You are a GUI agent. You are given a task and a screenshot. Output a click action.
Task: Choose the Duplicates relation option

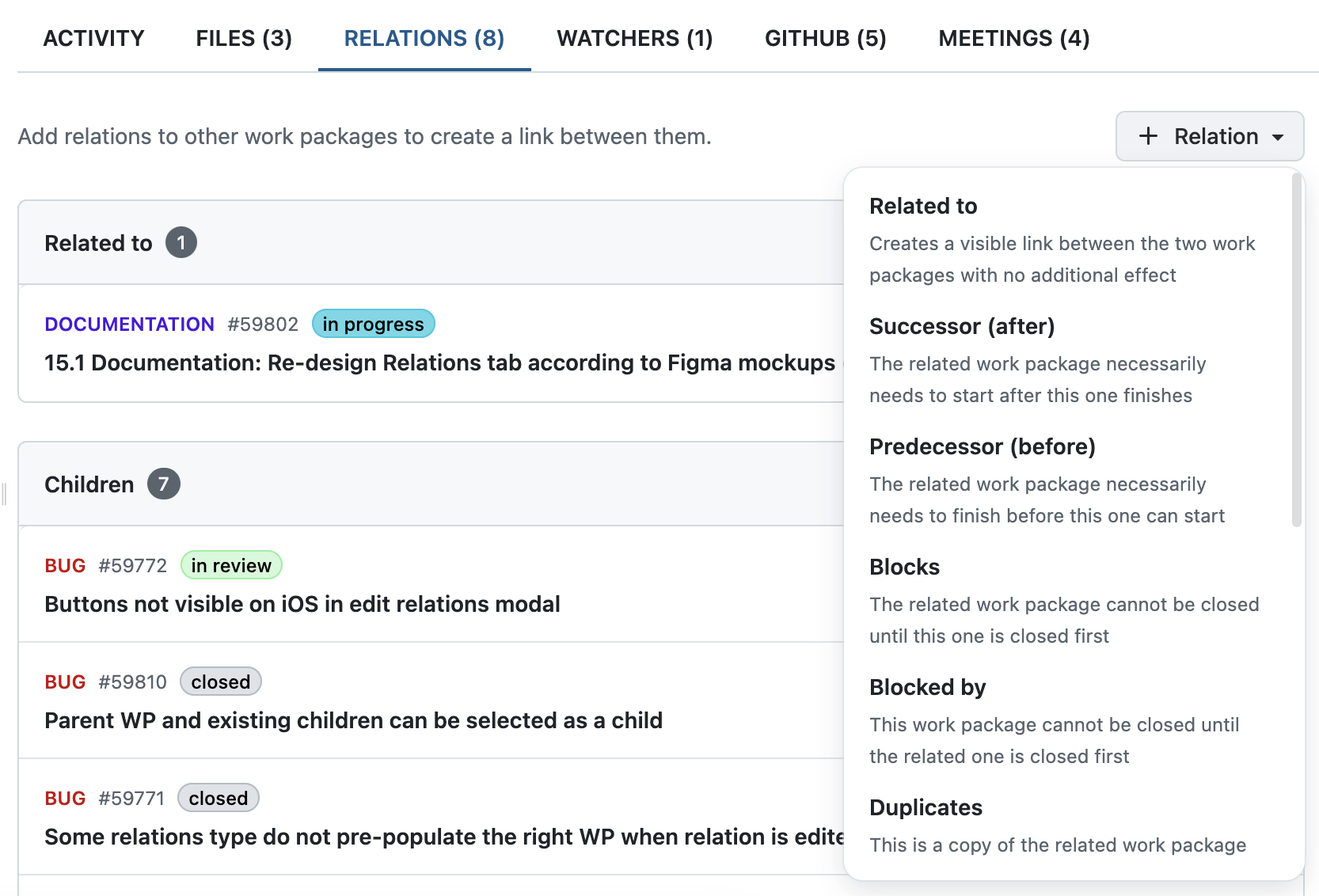926,807
